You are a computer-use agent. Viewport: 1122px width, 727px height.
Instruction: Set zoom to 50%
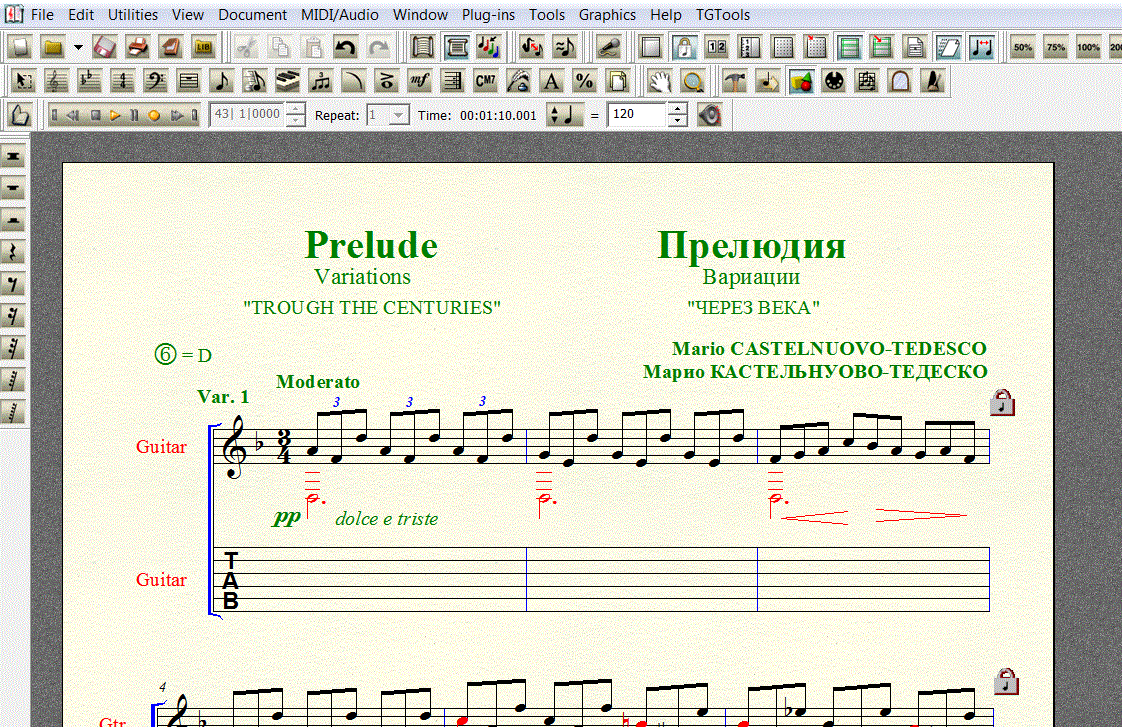[1023, 47]
